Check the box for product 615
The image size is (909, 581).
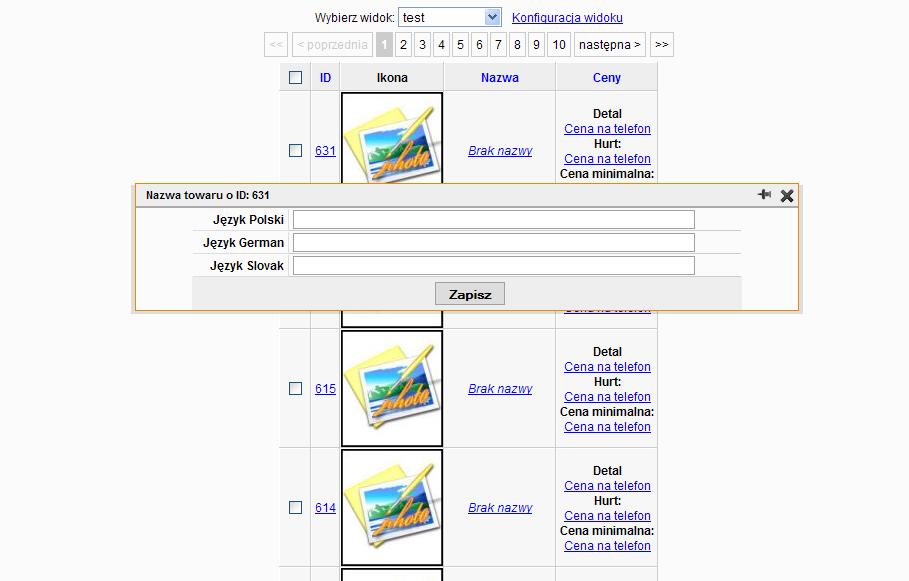296,388
